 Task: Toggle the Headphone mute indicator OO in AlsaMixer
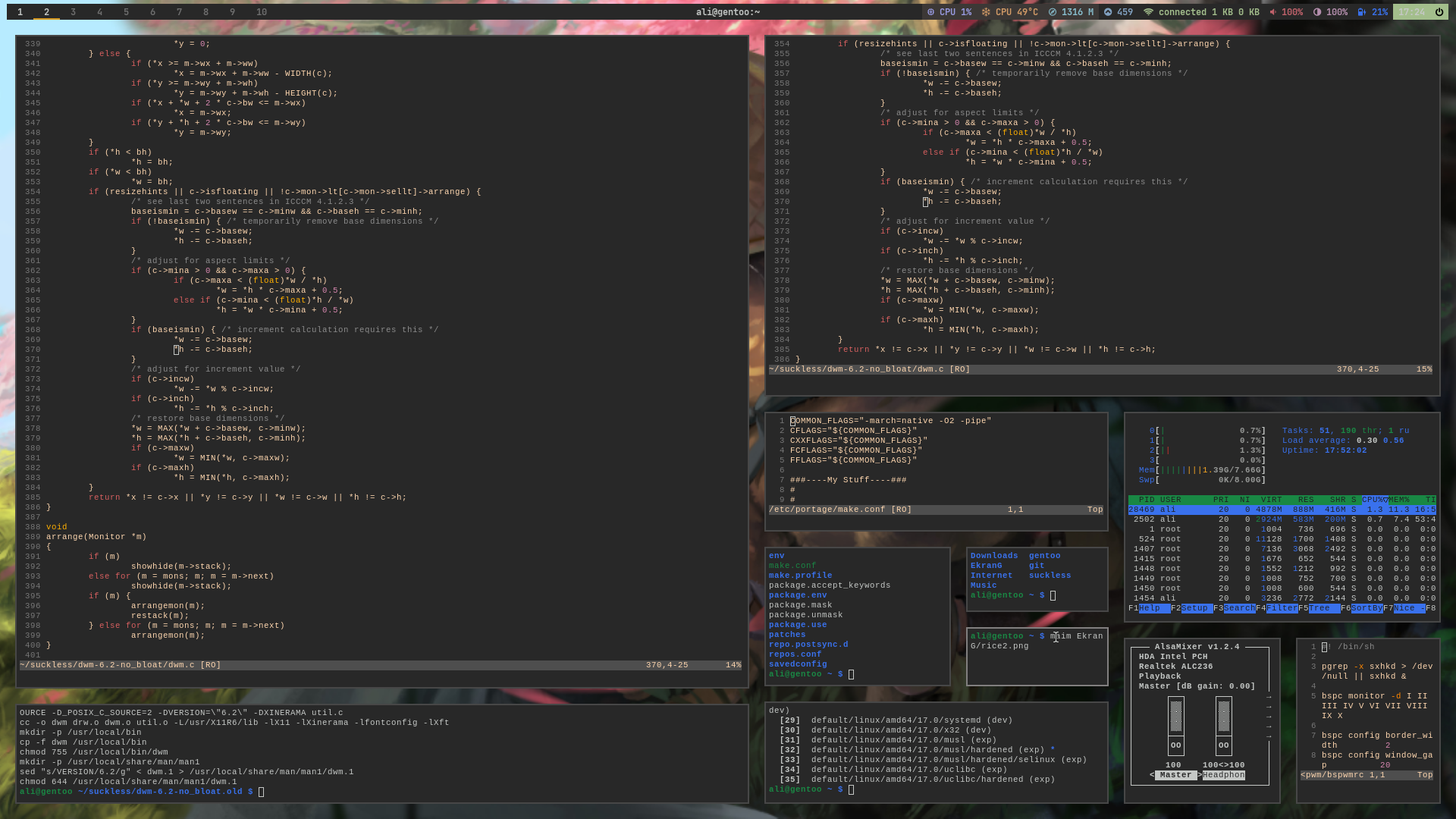point(1224,745)
